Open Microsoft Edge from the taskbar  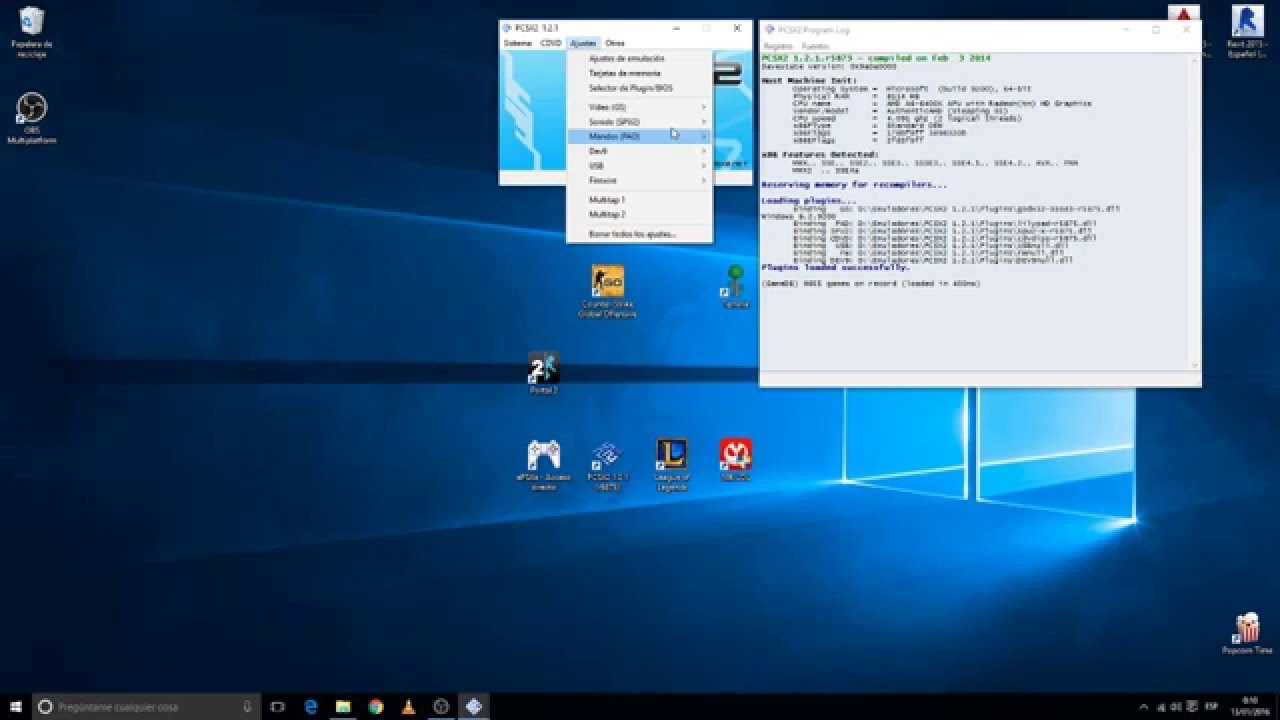311,706
